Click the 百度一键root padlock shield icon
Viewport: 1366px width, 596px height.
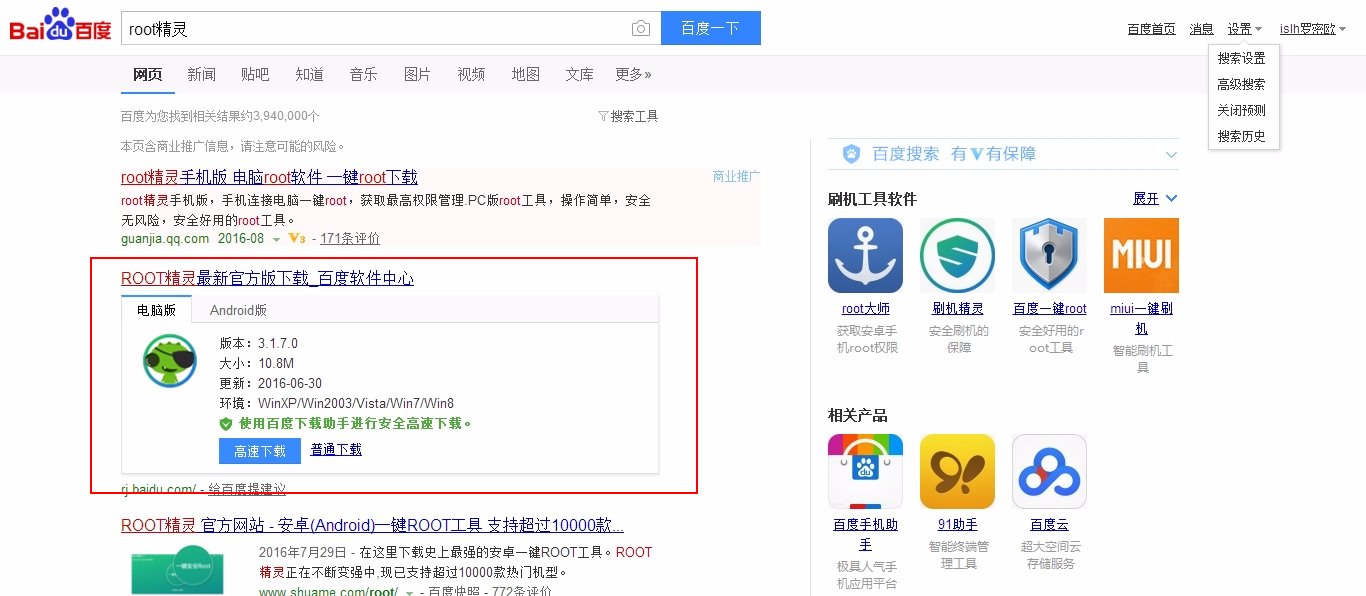(x=1049, y=255)
